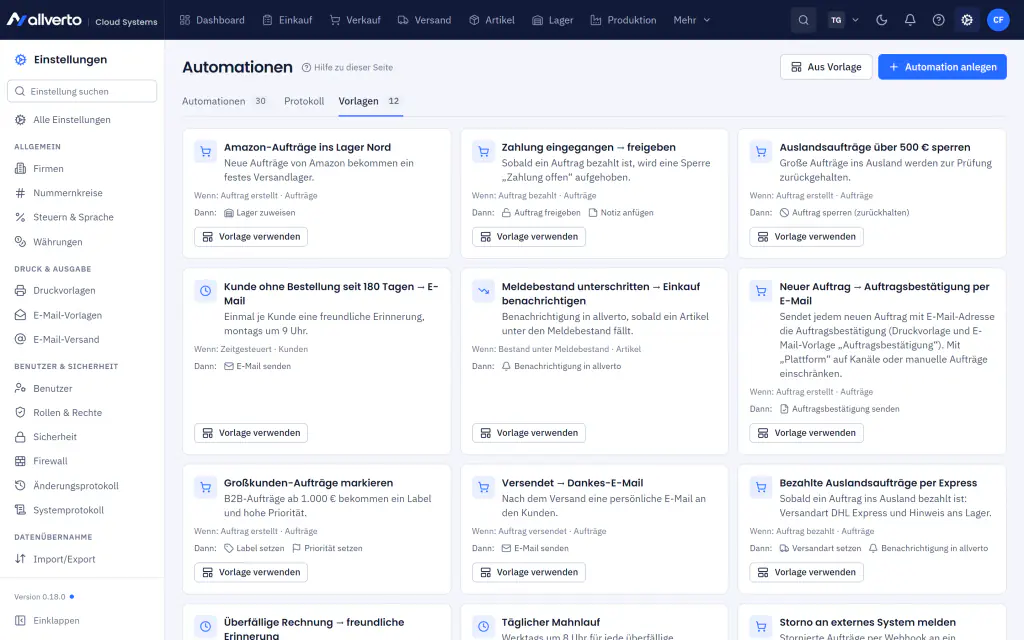
Task: Click cart icon of Bezahlte Auslandsaufträge card
Action: pyautogui.click(x=761, y=487)
